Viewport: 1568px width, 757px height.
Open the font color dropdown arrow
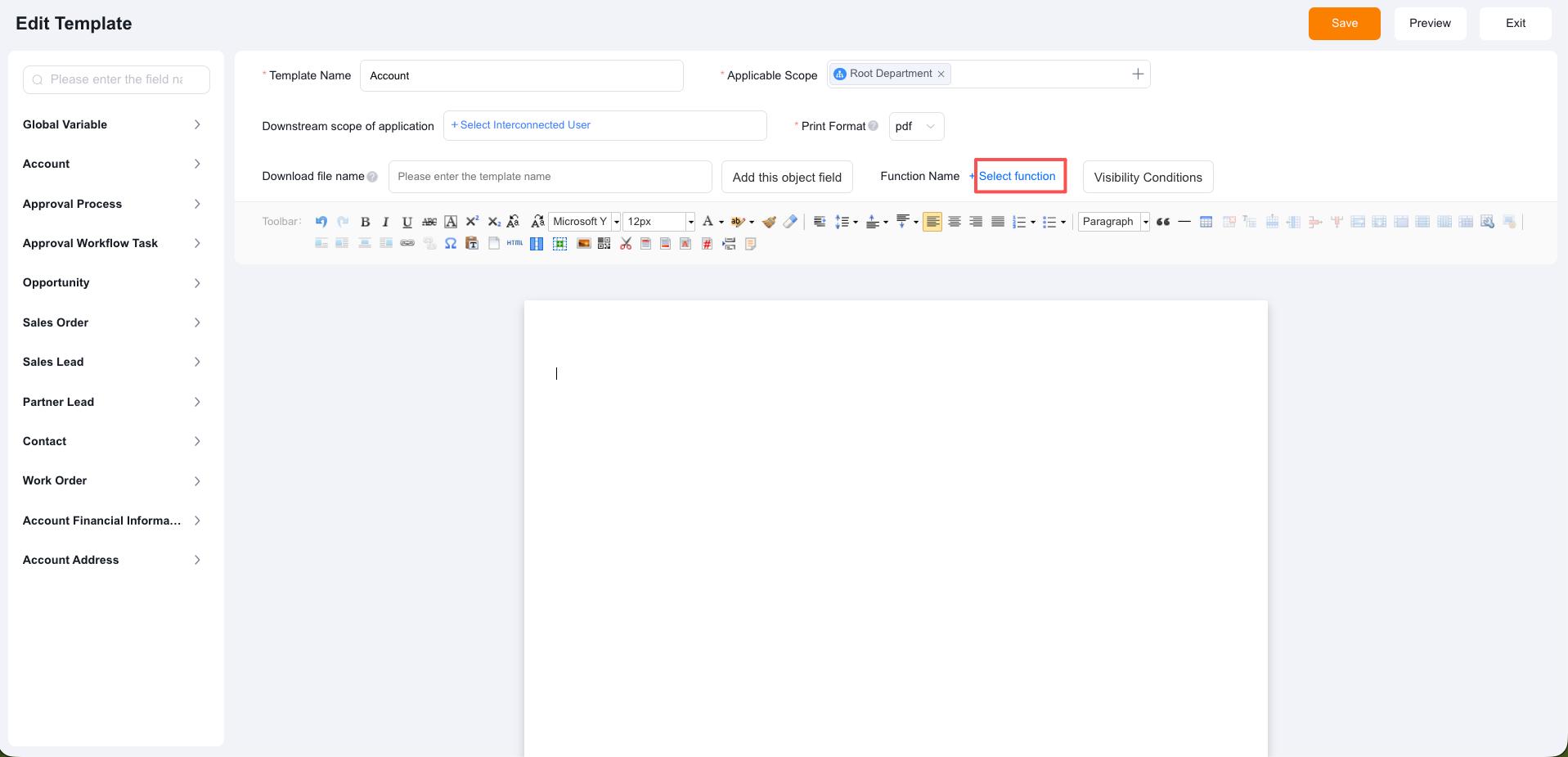[x=721, y=222]
